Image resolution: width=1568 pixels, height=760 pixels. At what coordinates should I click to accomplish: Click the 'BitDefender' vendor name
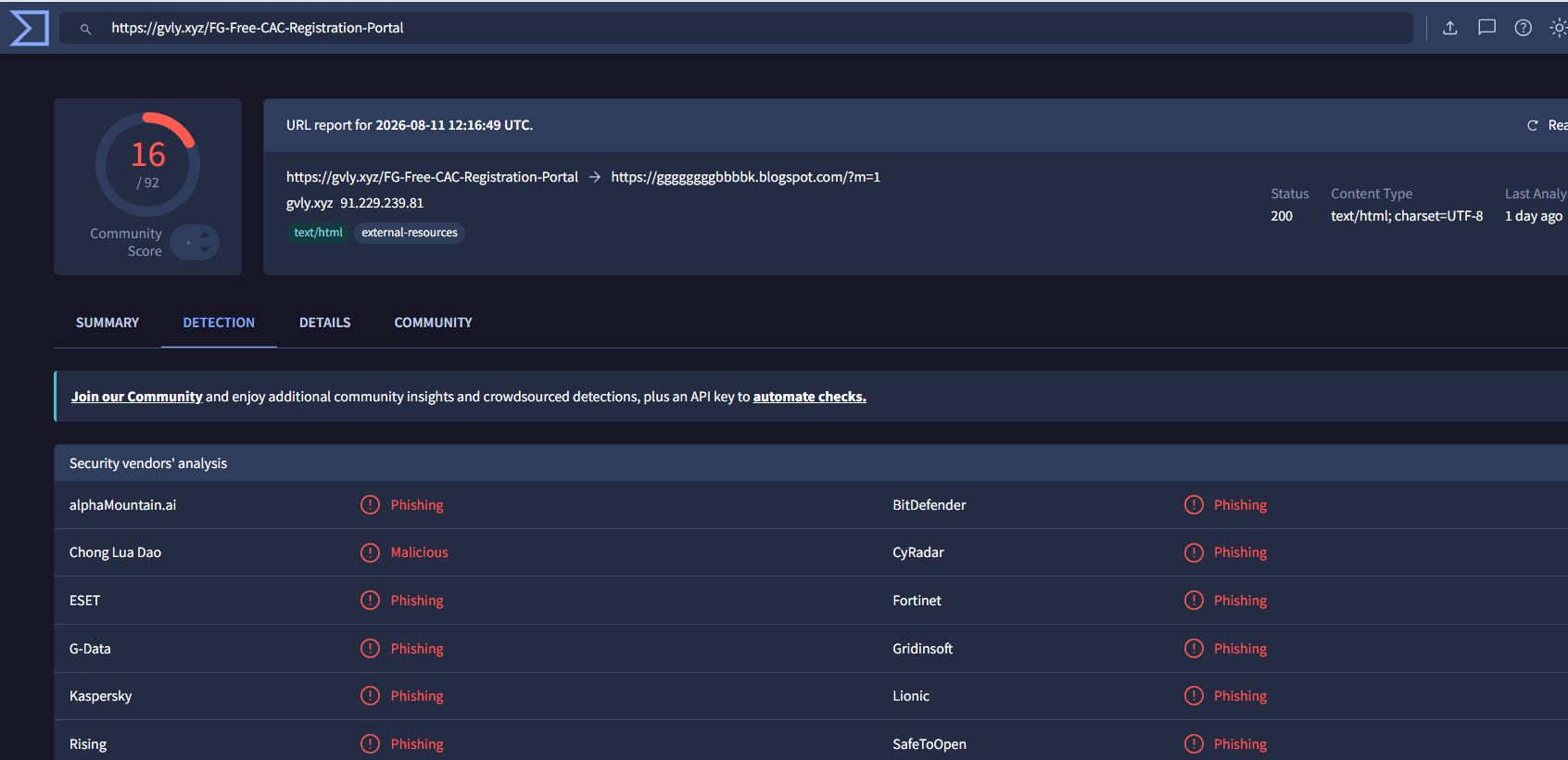pyautogui.click(x=929, y=505)
